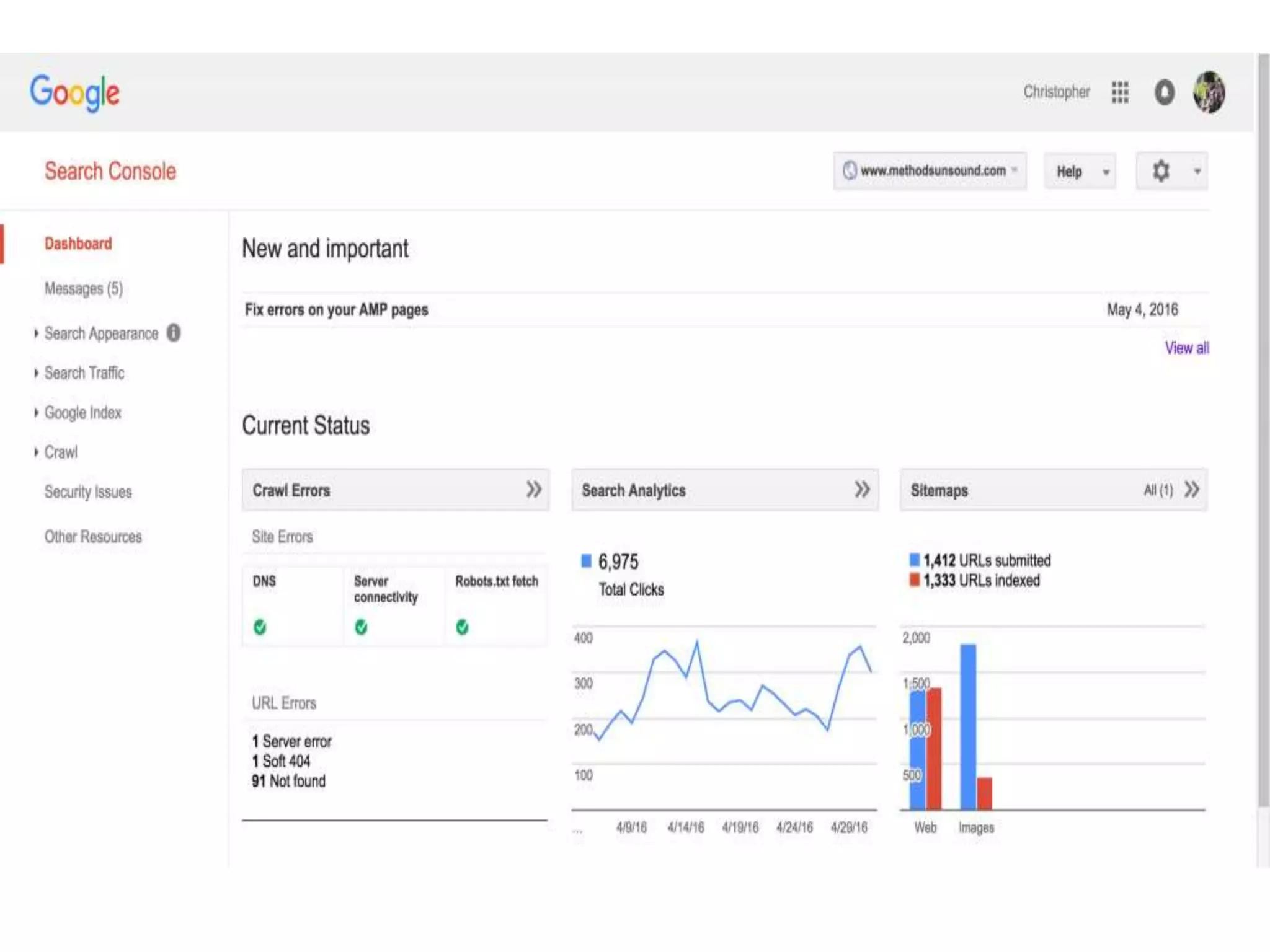This screenshot has width=1270, height=952.
Task: Open the Help dropdown menu
Action: tap(1079, 172)
